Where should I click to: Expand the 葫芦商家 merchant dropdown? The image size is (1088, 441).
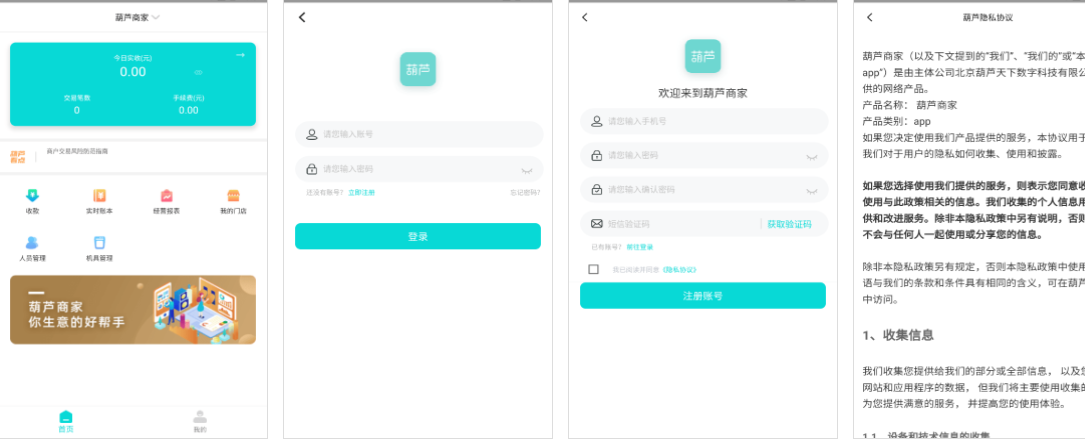pyautogui.click(x=137, y=17)
